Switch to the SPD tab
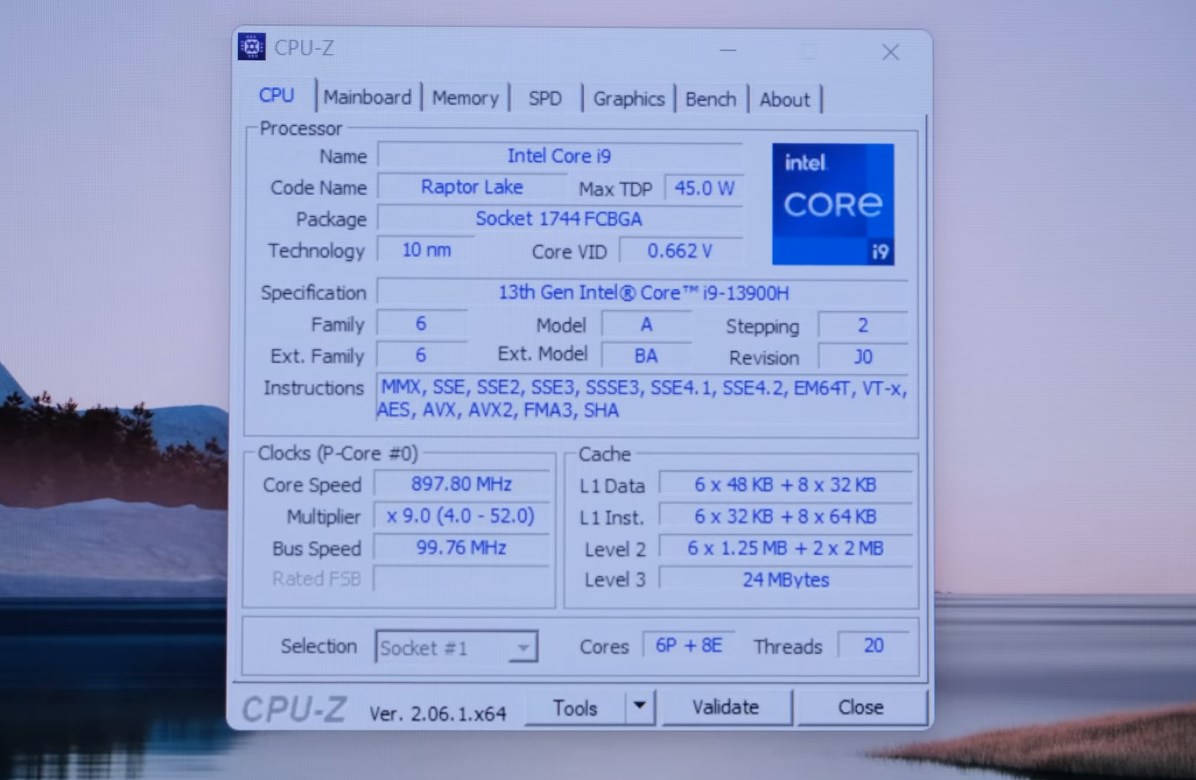The image size is (1196, 780). 545,99
